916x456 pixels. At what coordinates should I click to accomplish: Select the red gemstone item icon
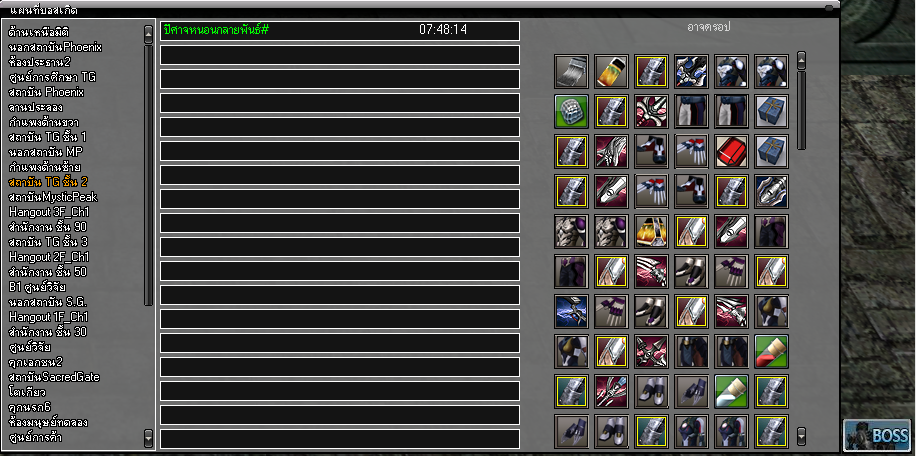(x=731, y=151)
